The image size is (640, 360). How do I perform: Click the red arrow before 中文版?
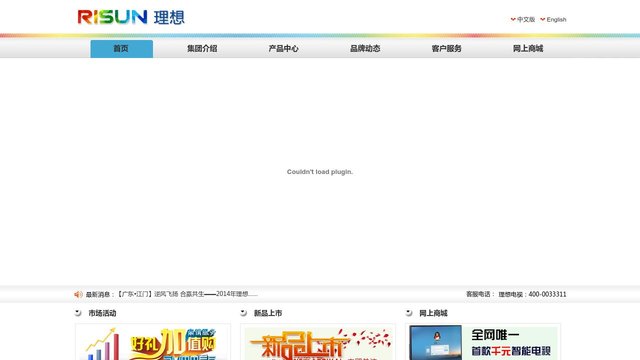pos(513,19)
